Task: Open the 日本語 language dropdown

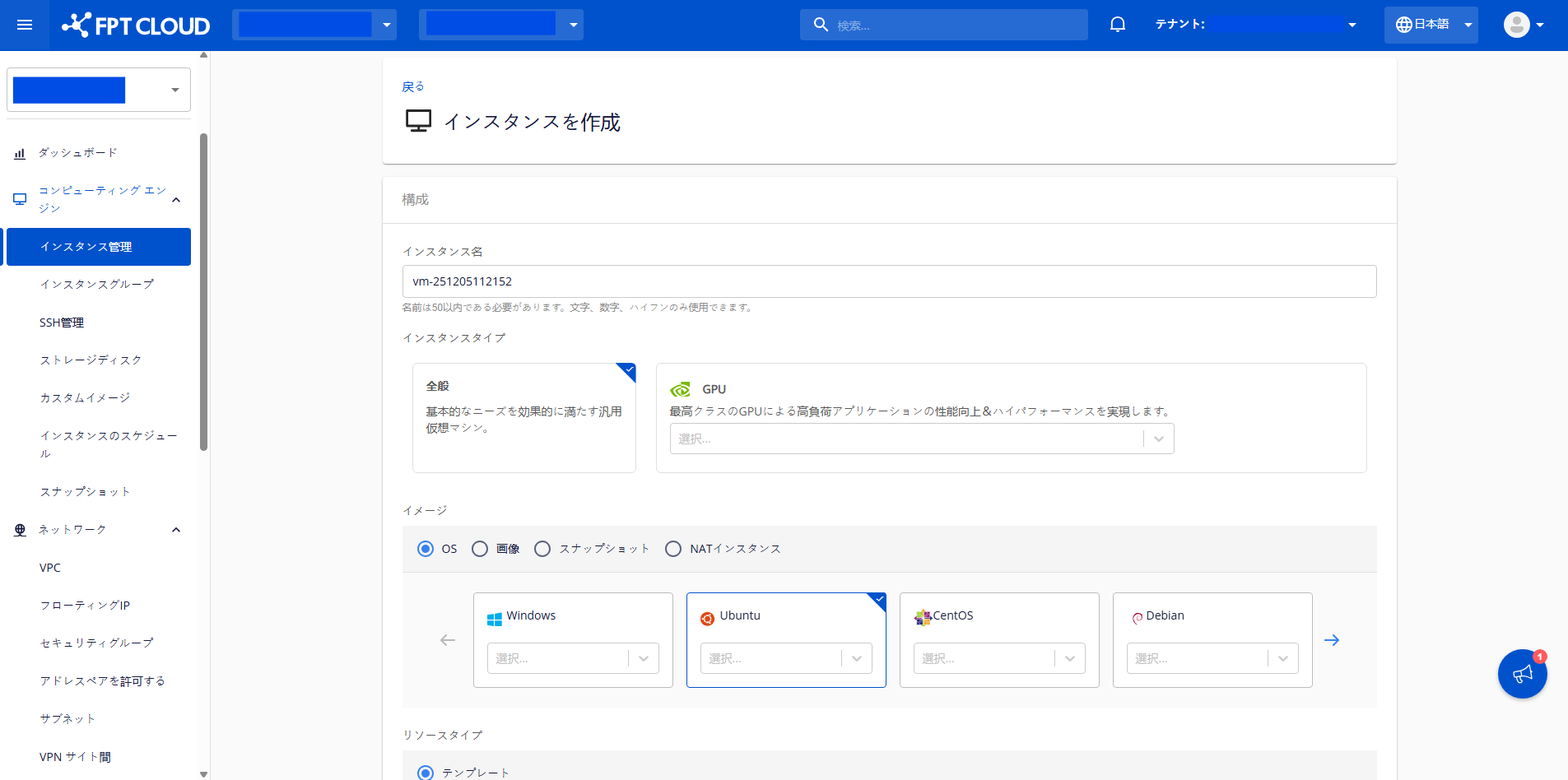Action: [x=1431, y=25]
